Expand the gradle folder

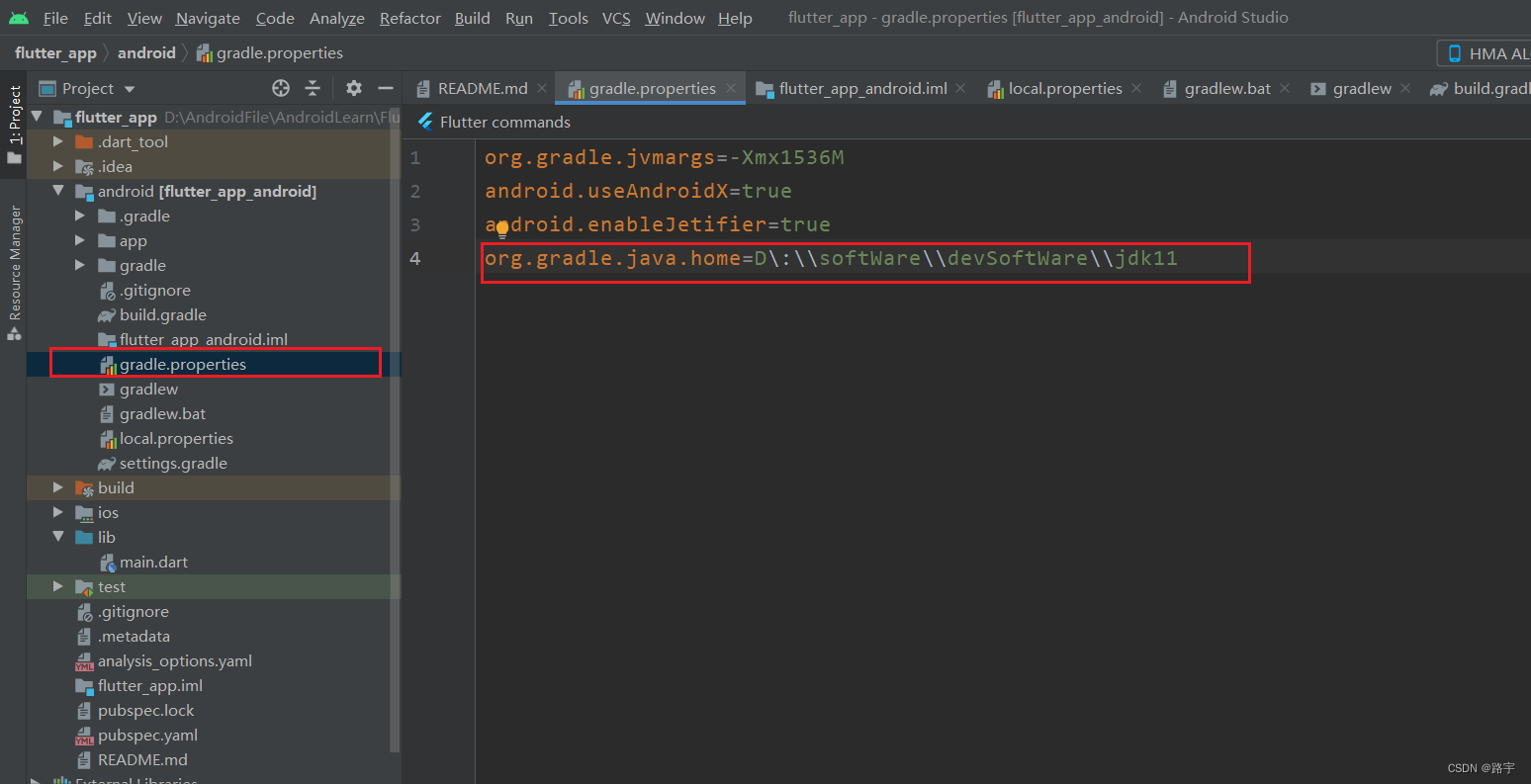(80, 265)
